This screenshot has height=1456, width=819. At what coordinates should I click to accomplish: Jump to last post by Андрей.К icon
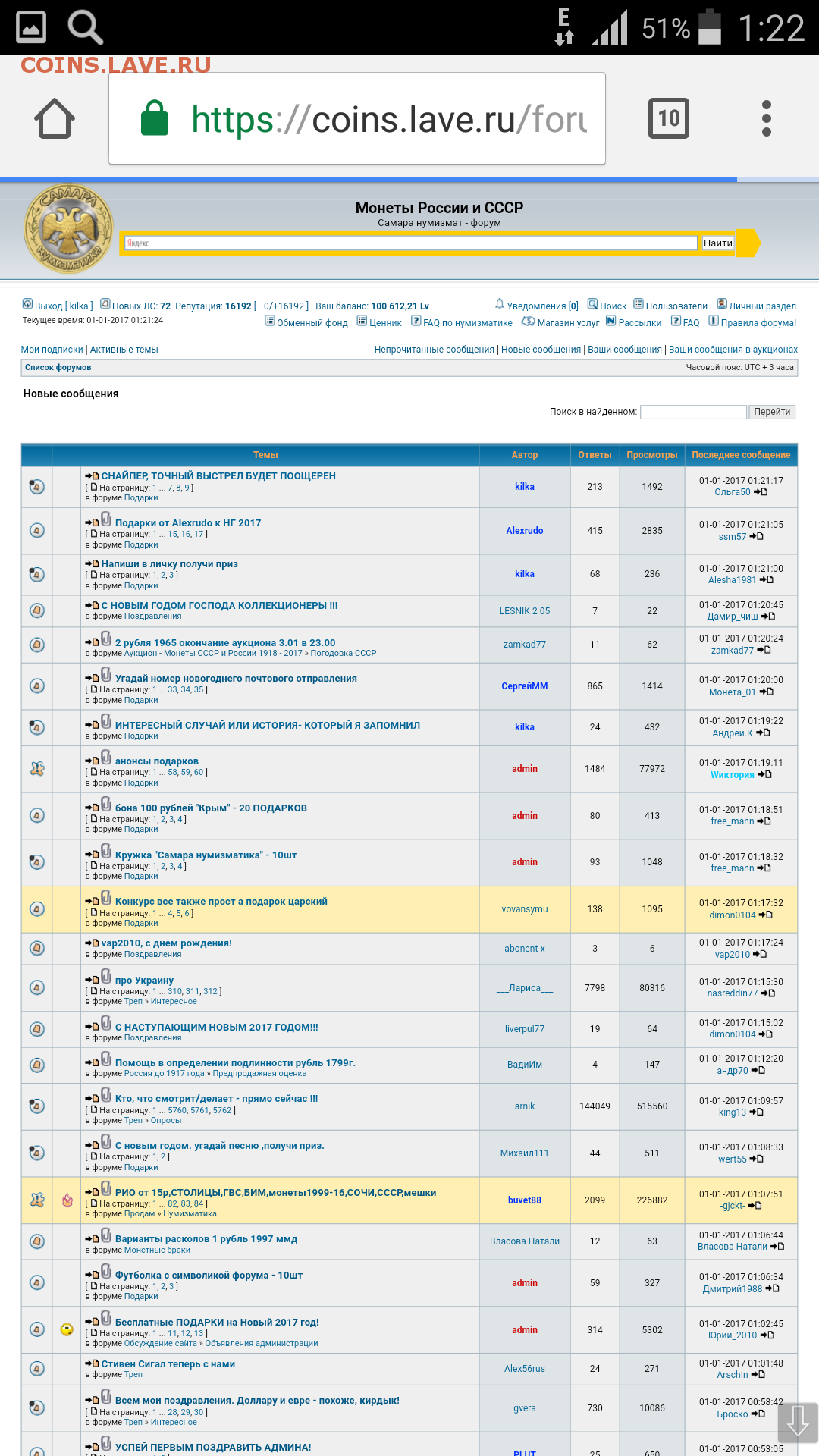click(763, 733)
